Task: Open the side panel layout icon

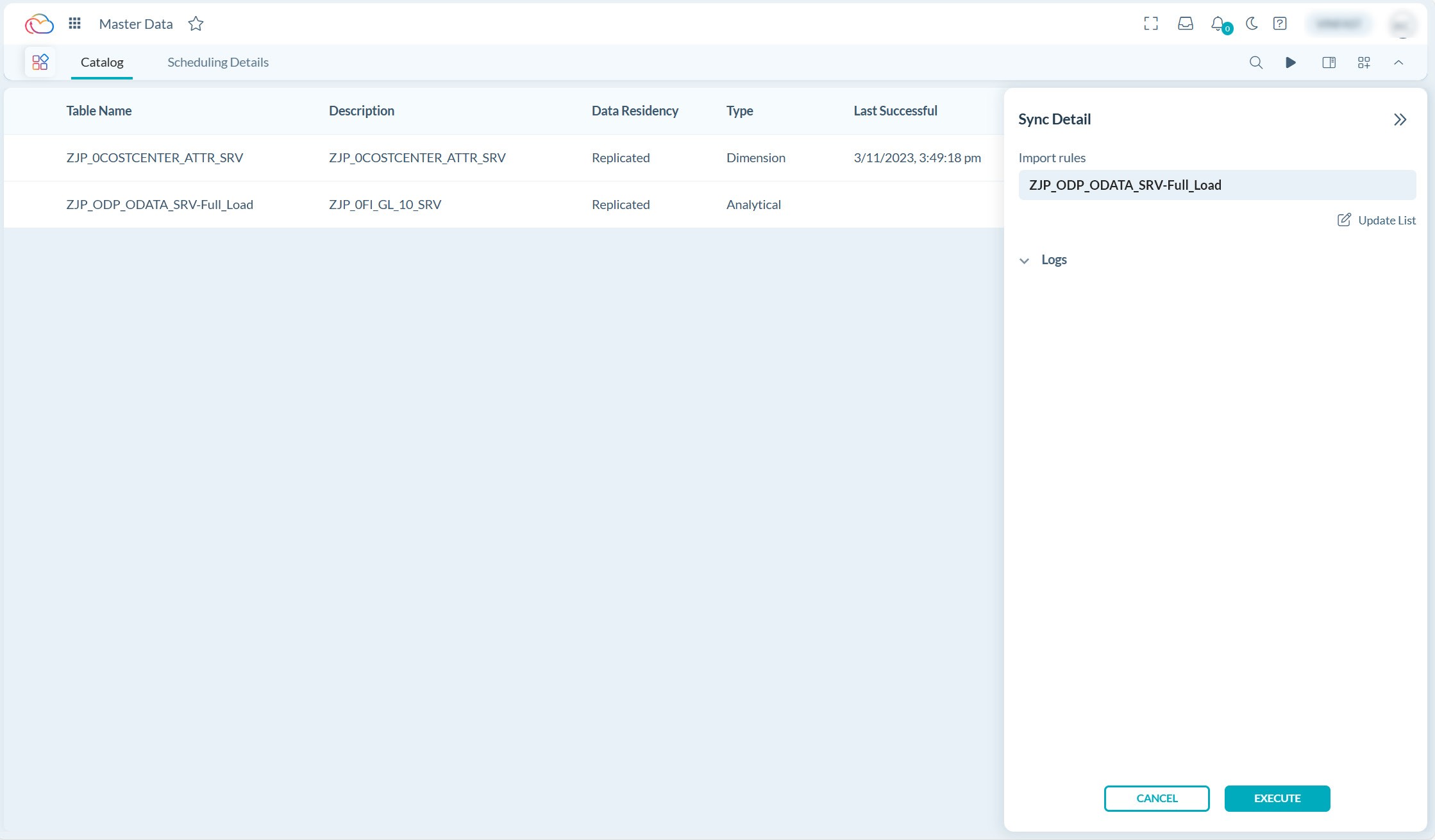Action: coord(1329,62)
